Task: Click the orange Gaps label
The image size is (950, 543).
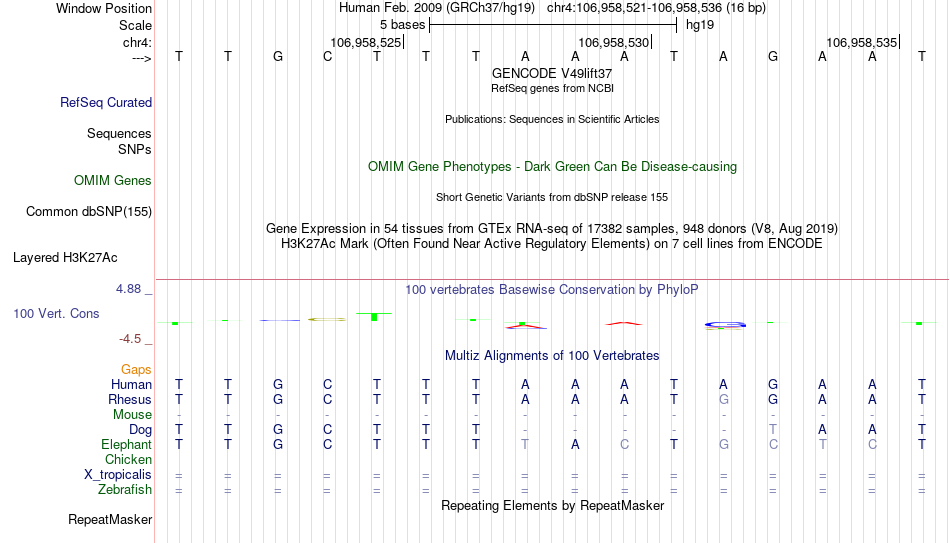Action: pyautogui.click(x=136, y=370)
